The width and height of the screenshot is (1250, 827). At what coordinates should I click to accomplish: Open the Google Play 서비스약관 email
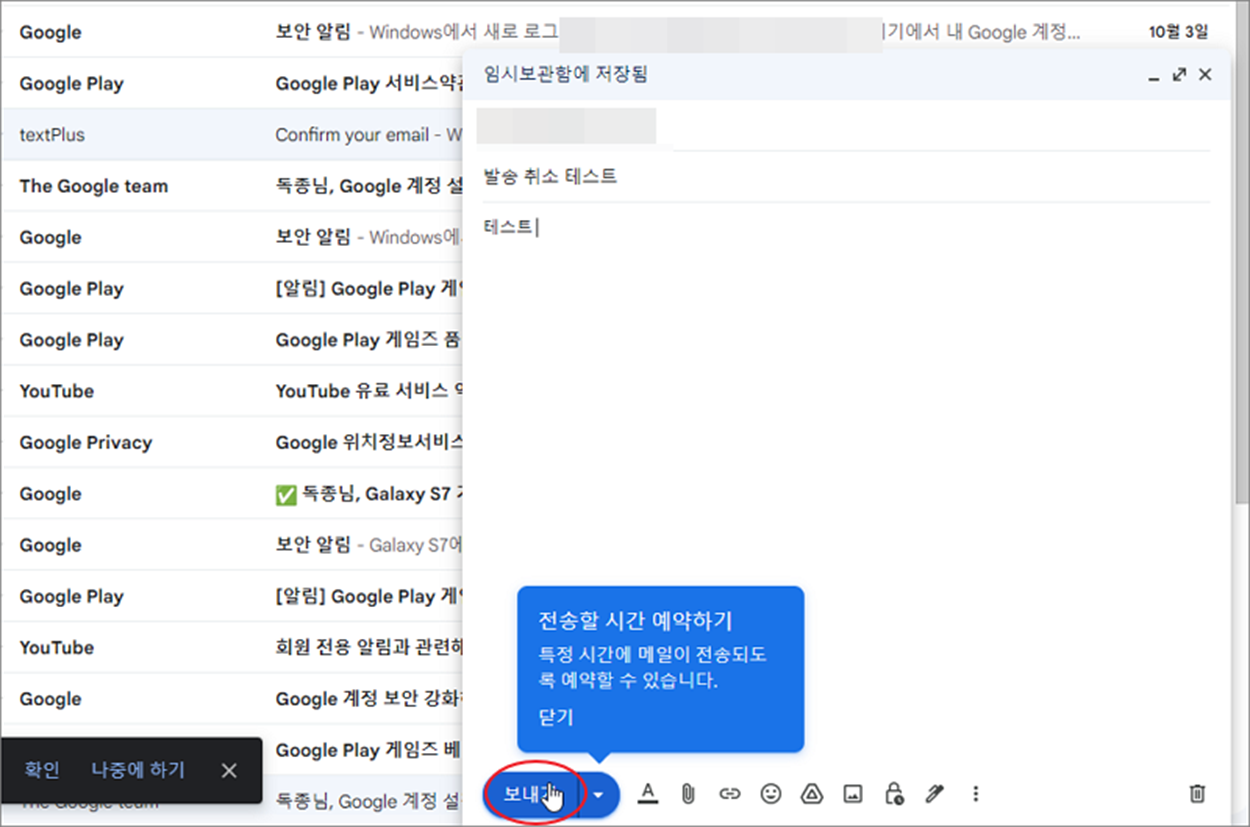pos(231,84)
